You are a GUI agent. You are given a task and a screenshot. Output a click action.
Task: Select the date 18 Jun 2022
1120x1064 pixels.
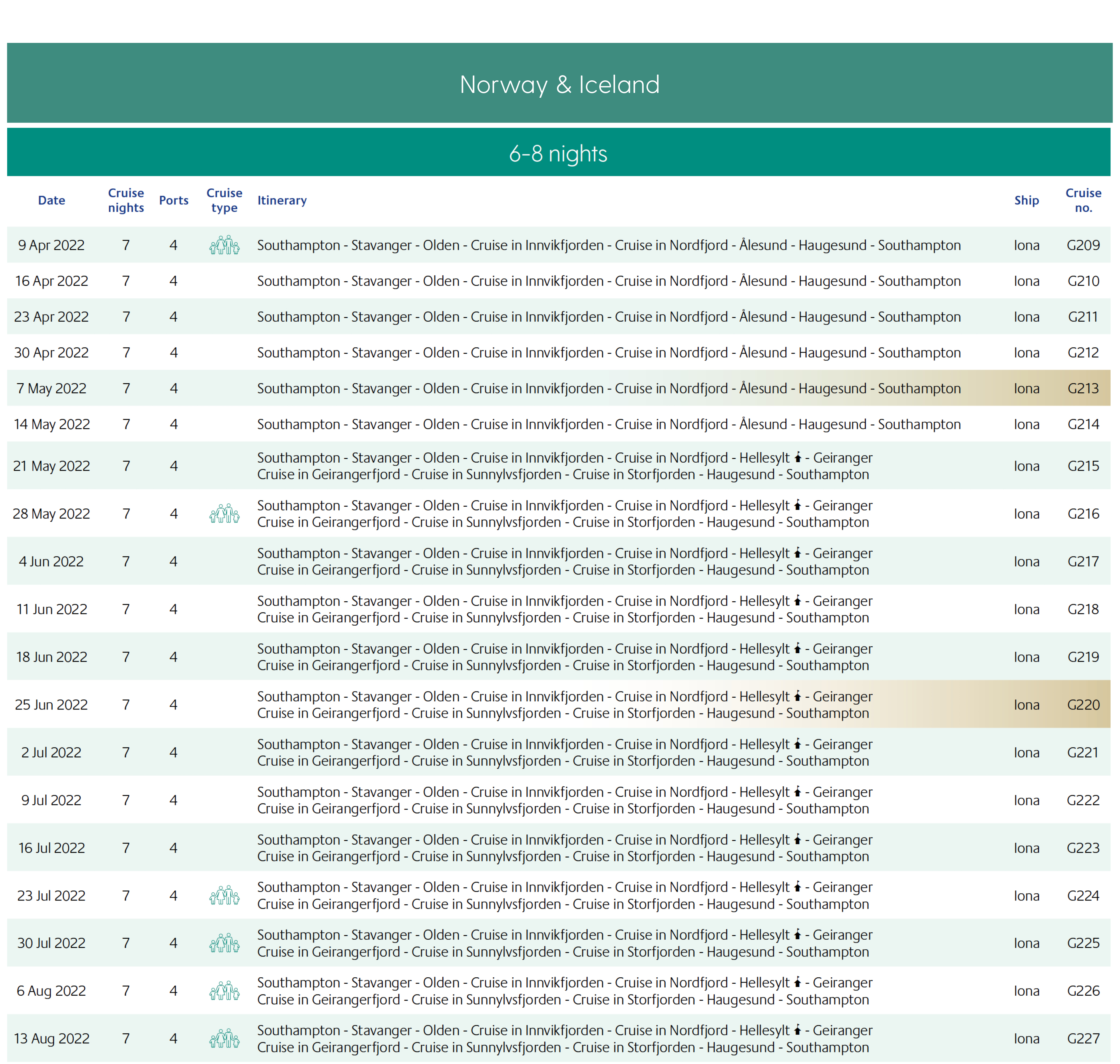[x=51, y=657]
